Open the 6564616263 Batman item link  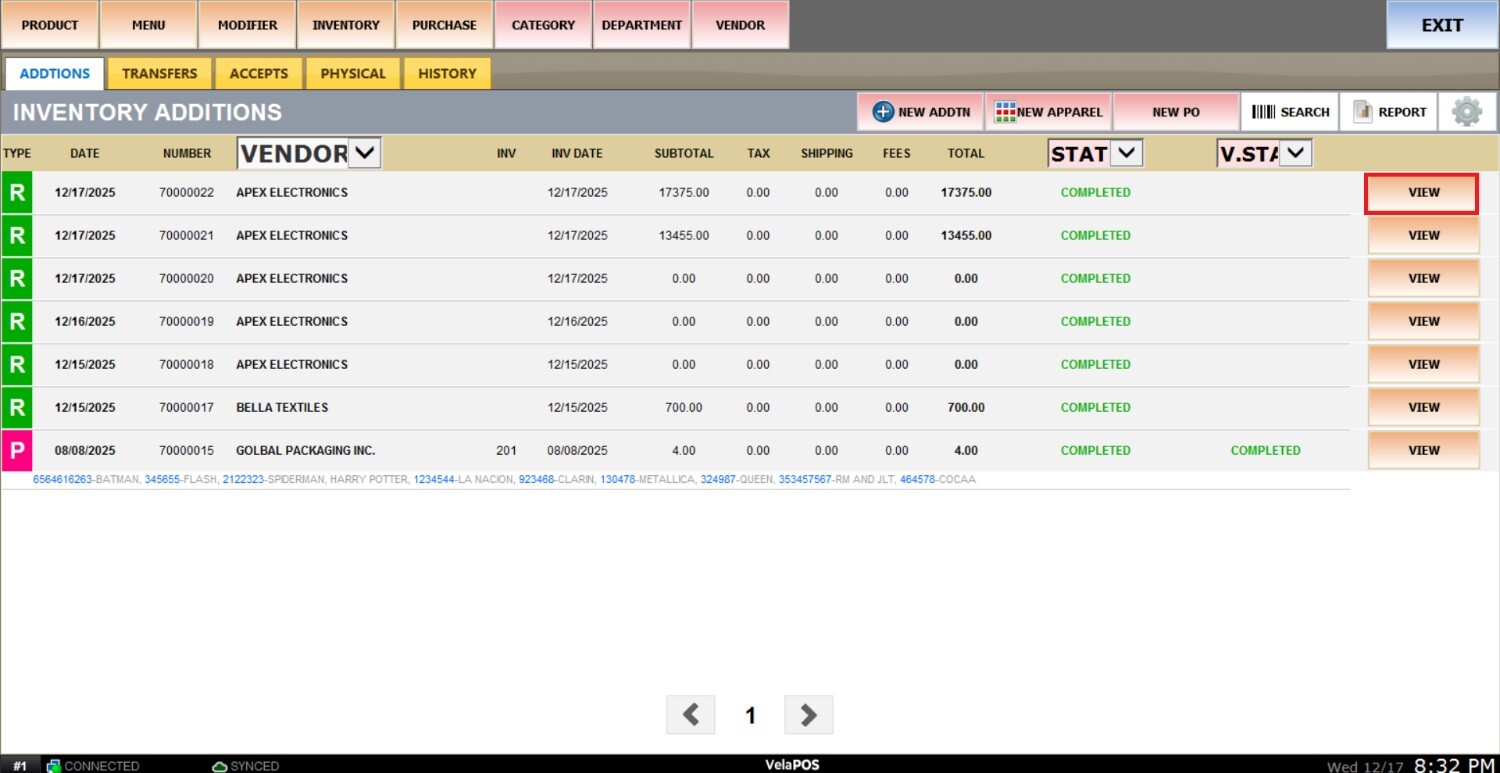point(62,480)
